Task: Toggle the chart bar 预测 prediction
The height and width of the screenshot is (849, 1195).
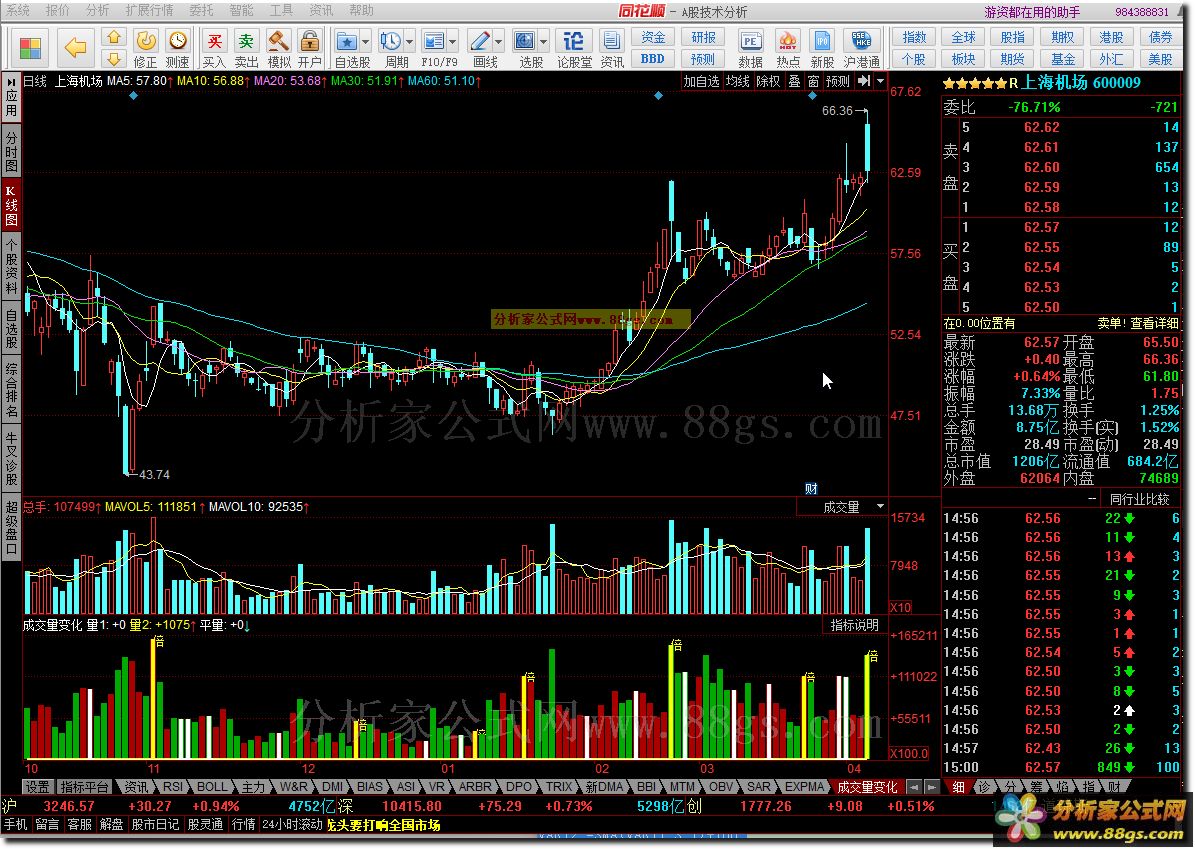Action: click(x=838, y=81)
